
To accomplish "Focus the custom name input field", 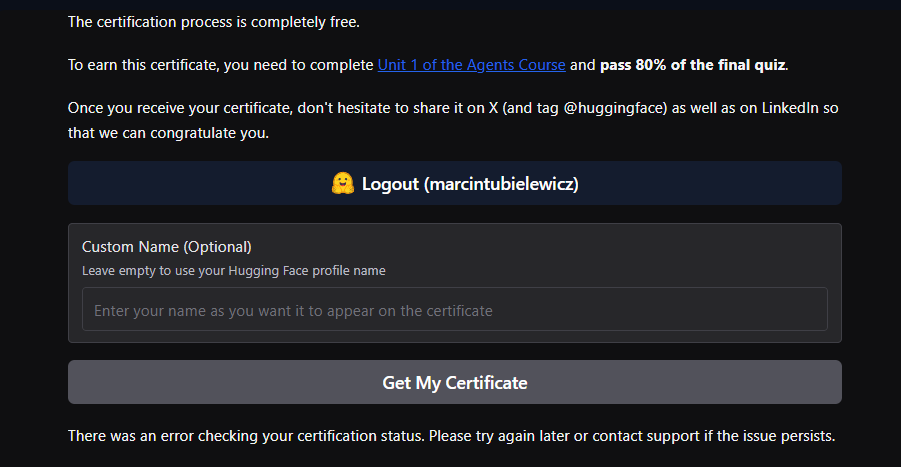I will (455, 310).
